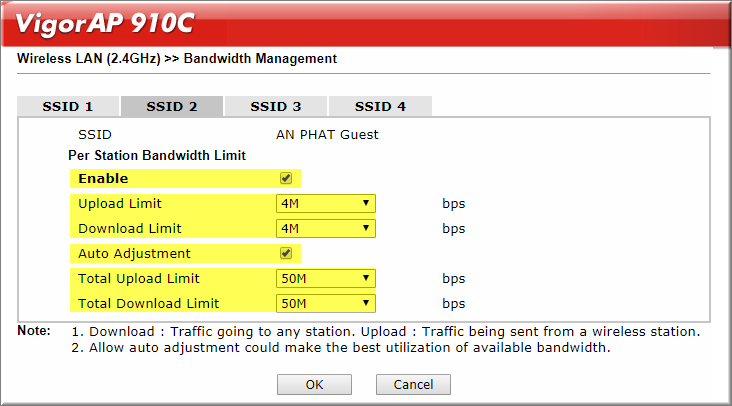Click the Download Limit dropdown arrow
Viewport: 732px width, 406px height.
click(x=366, y=228)
